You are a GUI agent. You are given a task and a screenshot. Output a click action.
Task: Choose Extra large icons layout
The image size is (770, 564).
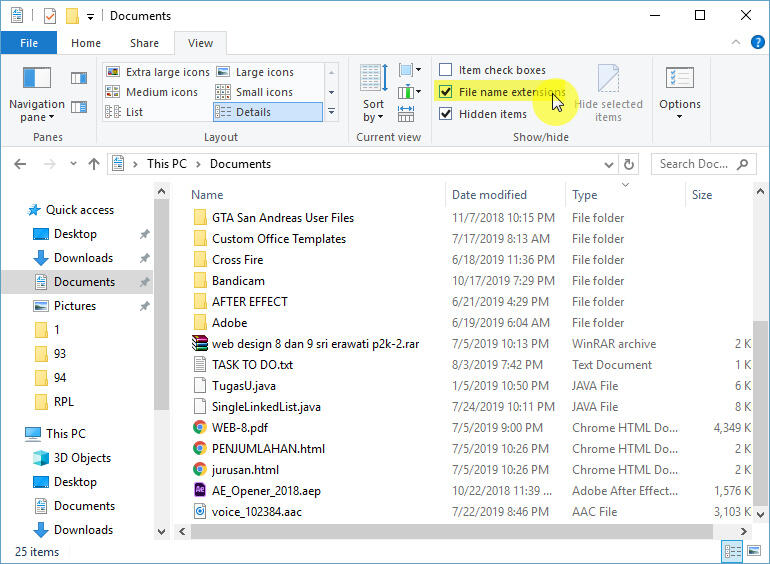[158, 72]
